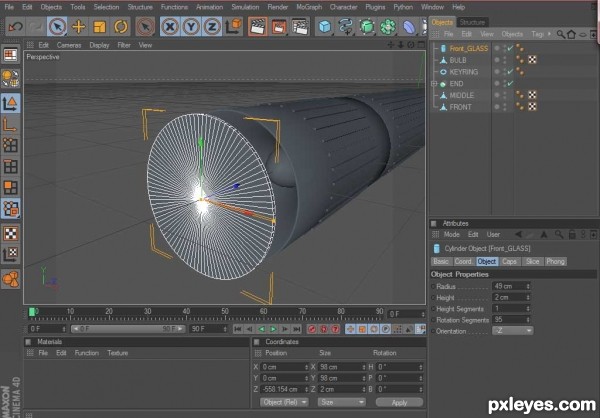Click the Height field stepper arrows

click(x=528, y=297)
